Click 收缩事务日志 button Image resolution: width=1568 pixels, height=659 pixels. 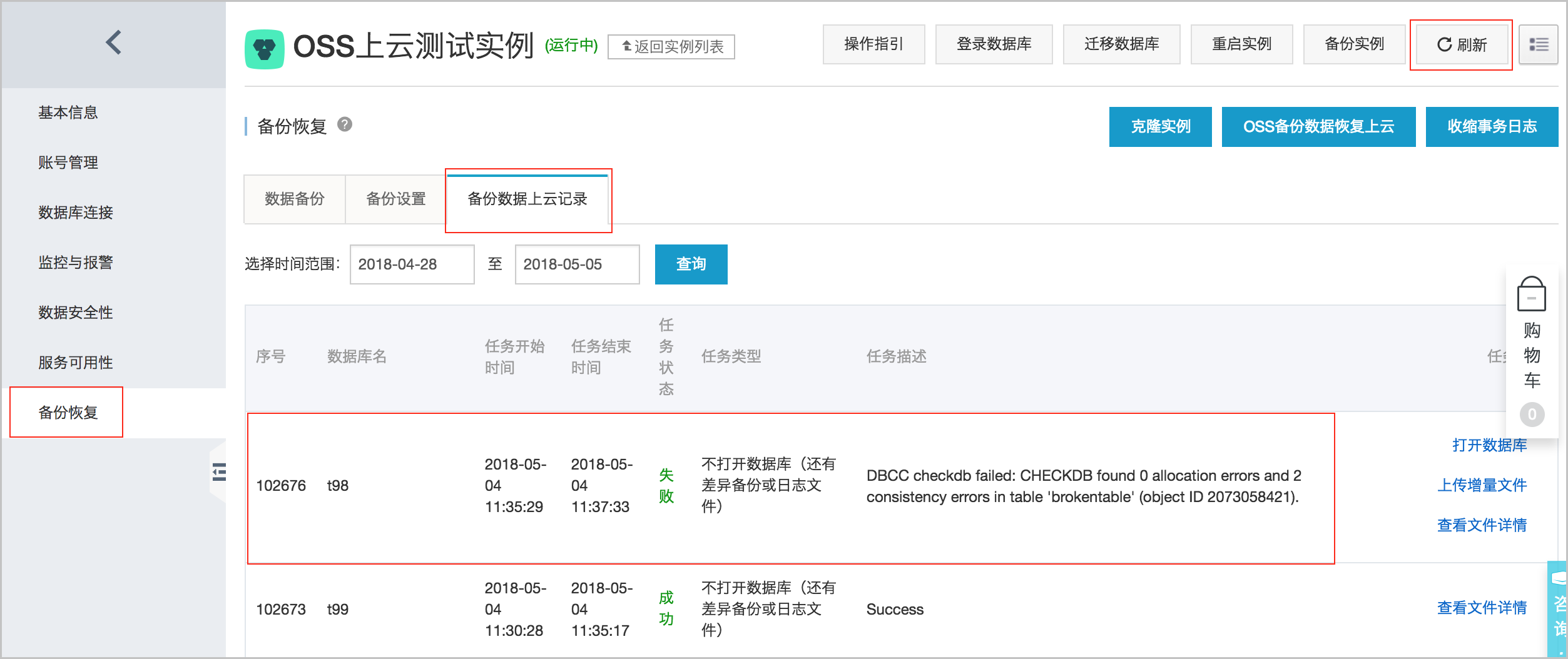pos(1492,127)
